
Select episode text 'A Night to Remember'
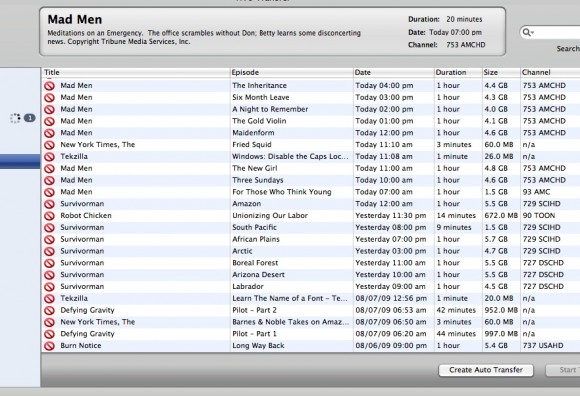tap(270, 109)
